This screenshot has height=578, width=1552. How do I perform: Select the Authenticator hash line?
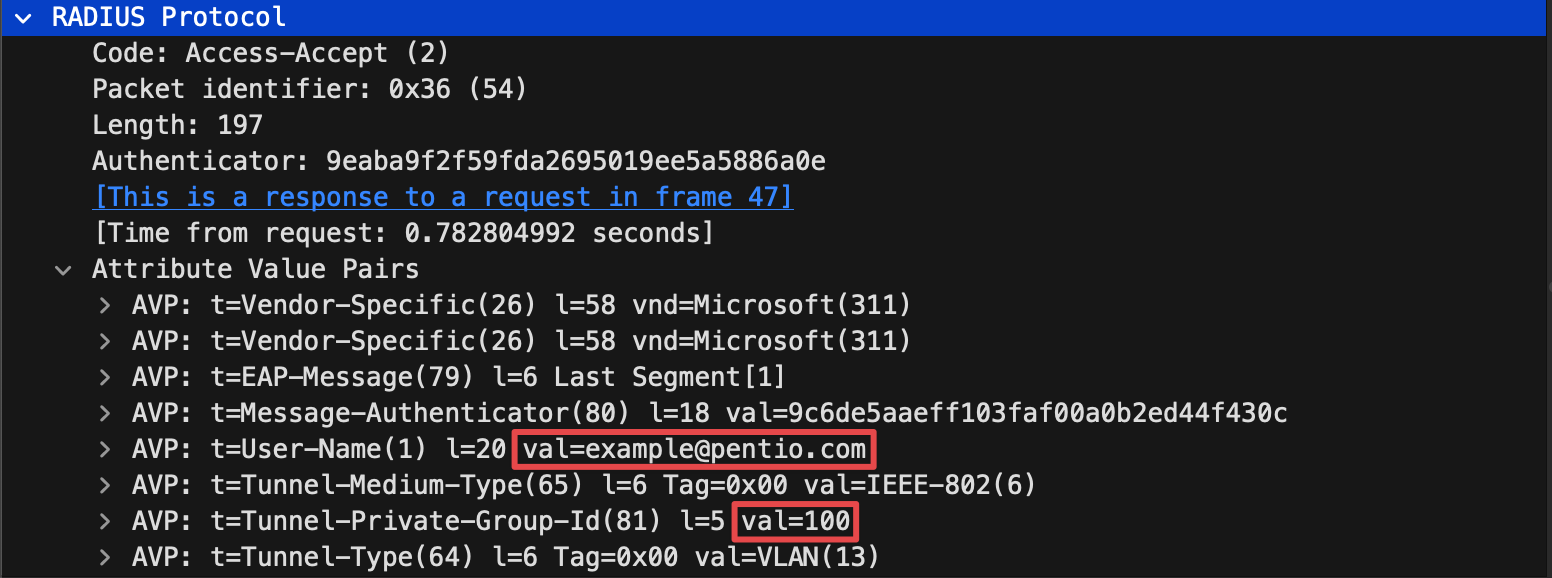point(458,161)
